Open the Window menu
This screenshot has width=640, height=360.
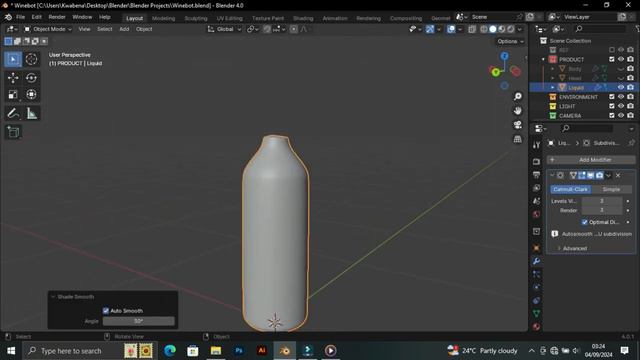pyautogui.click(x=82, y=17)
